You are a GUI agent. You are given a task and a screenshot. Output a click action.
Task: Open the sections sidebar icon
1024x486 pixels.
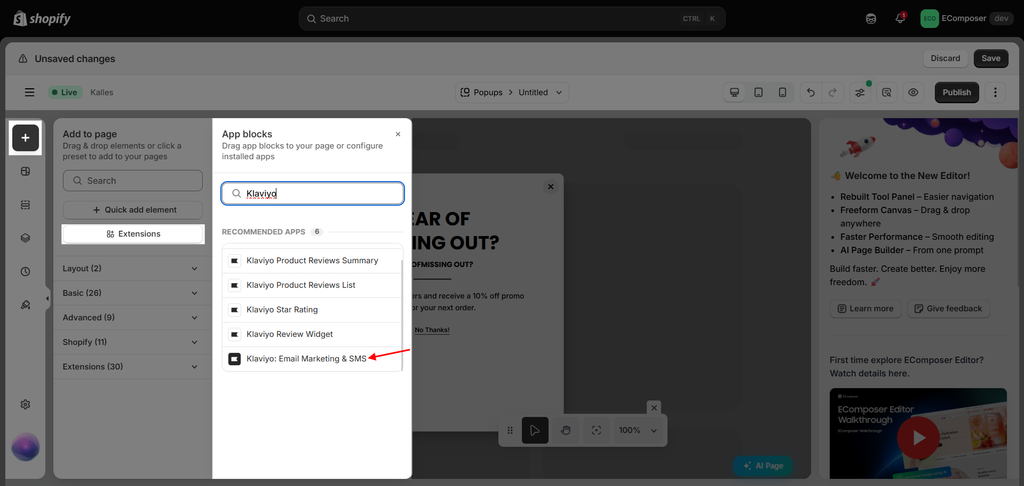click(25, 204)
